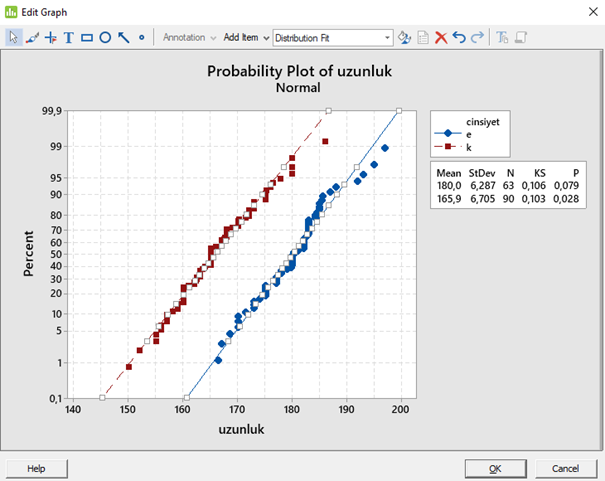This screenshot has height=481, width=605.
Task: Click the top handle of blue fit line
Action: tap(399, 111)
